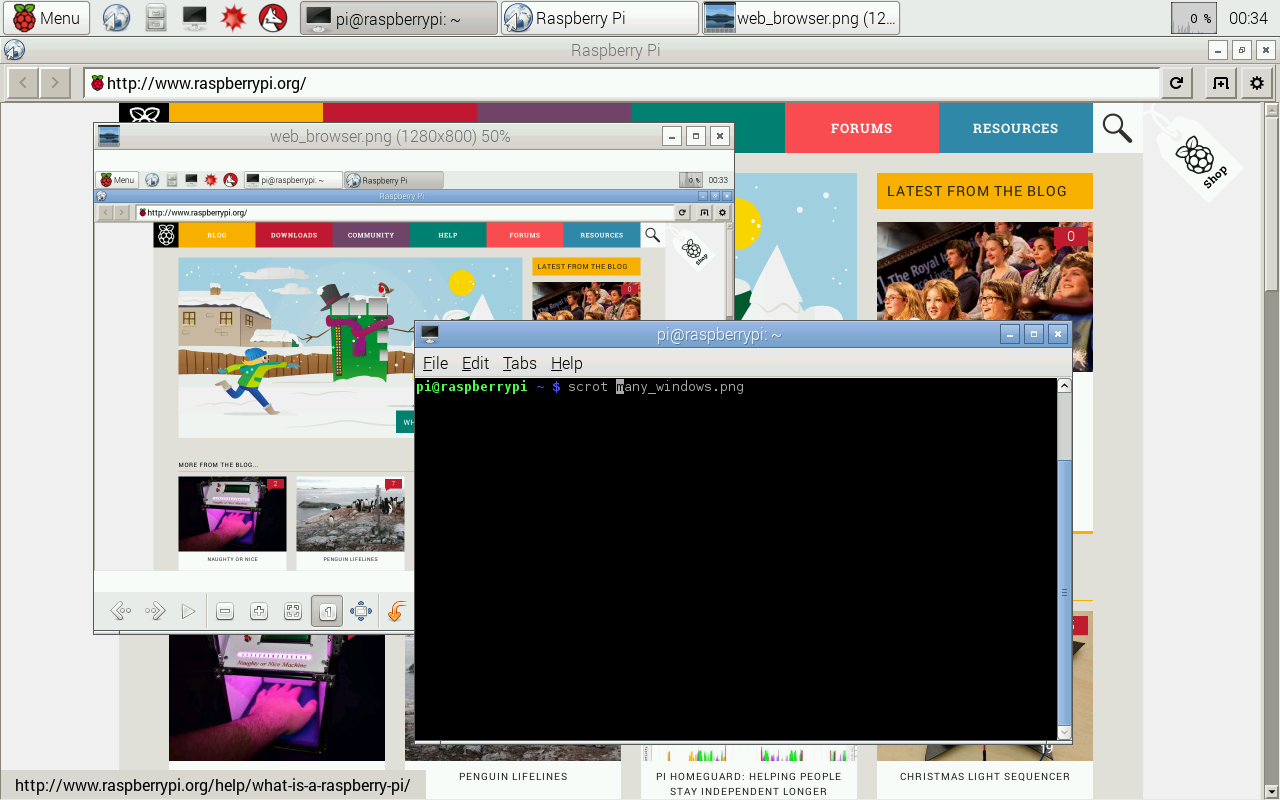Image resolution: width=1280 pixels, height=800 pixels.
Task: Click the website search magnifier icon
Action: (x=1117, y=128)
